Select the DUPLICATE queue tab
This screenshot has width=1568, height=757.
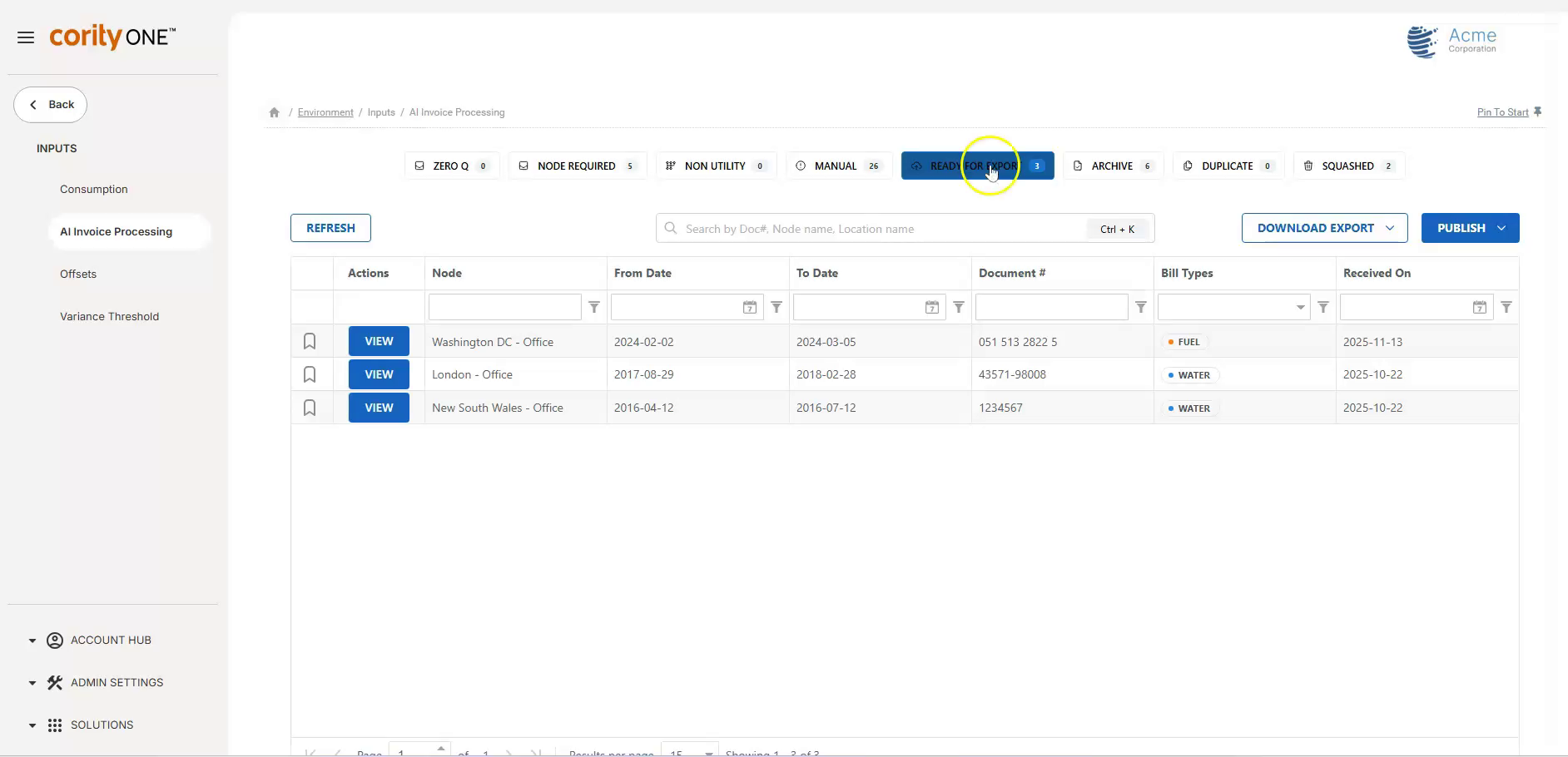tap(1228, 166)
